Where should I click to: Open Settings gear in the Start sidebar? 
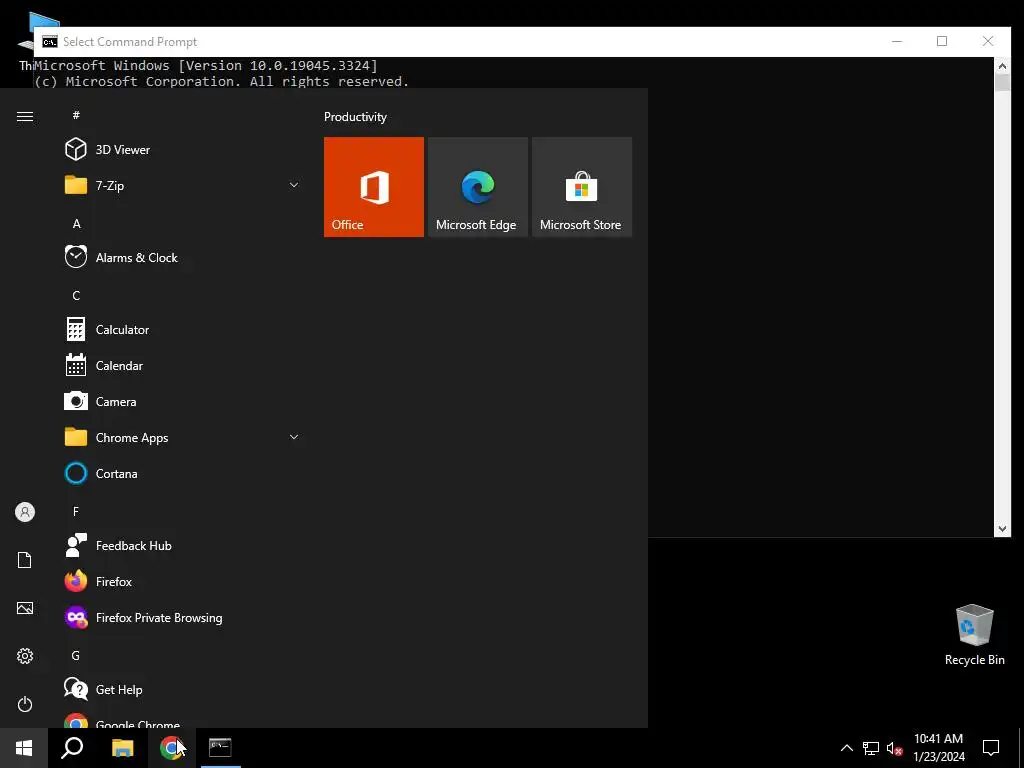[x=25, y=656]
